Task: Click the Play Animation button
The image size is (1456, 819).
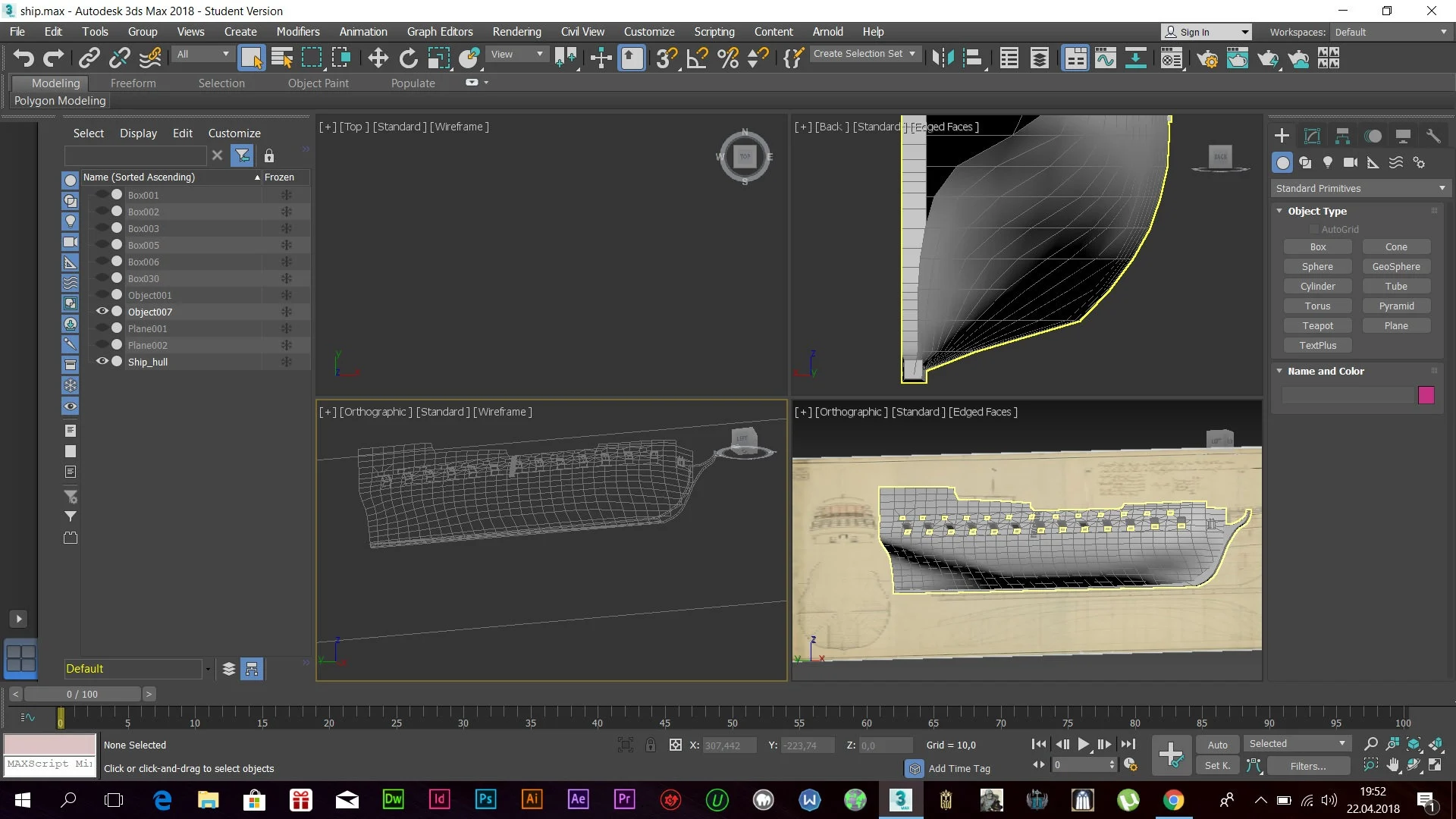Action: [1083, 745]
